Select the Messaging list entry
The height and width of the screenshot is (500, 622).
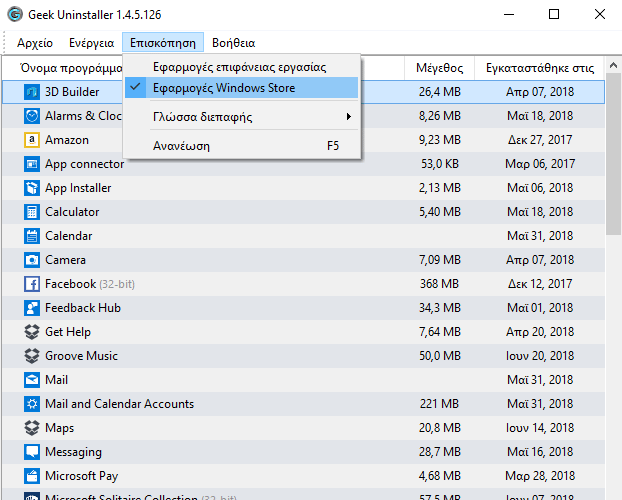pyautogui.click(x=304, y=452)
